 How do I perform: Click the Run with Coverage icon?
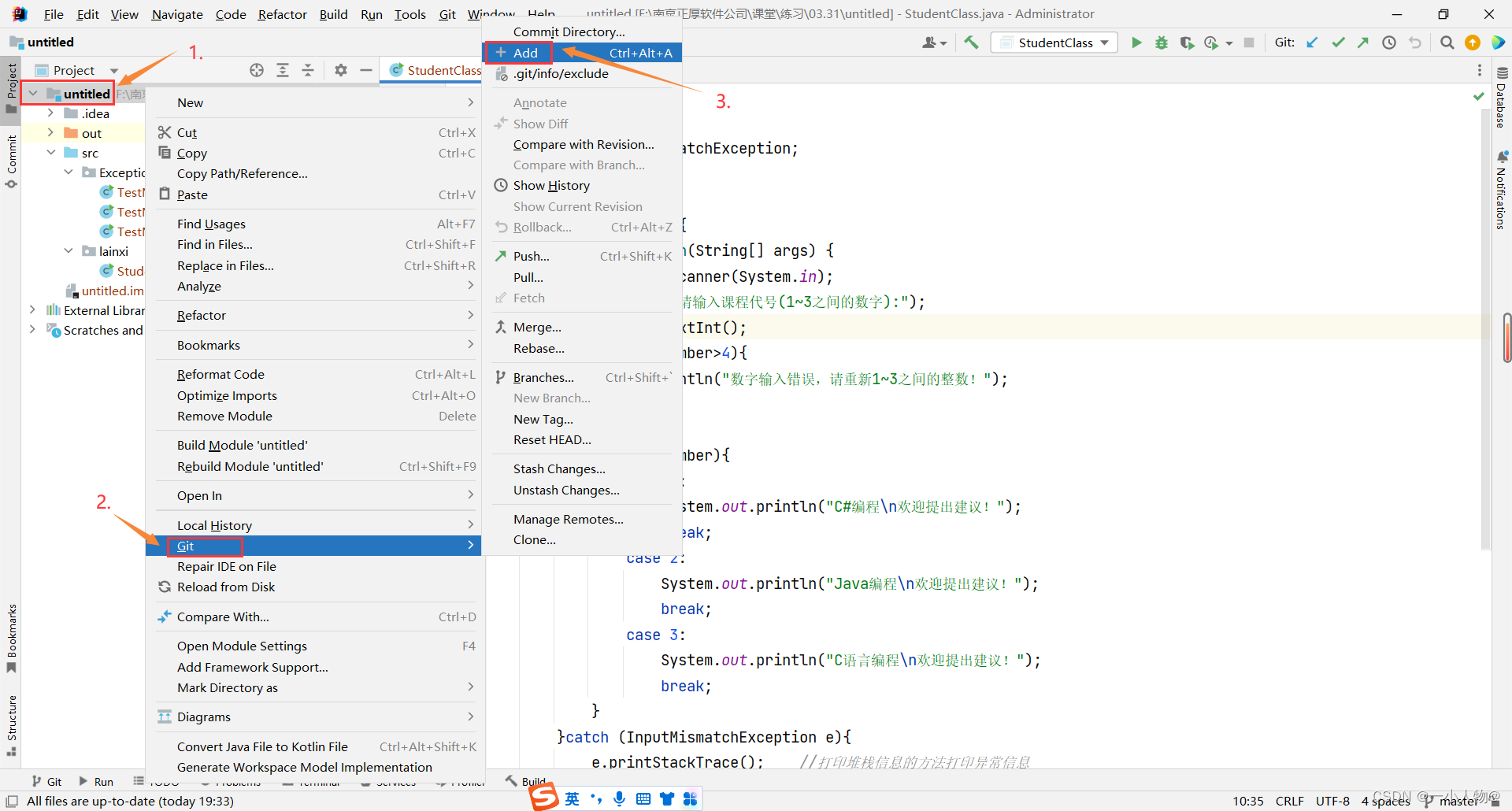click(x=1187, y=43)
